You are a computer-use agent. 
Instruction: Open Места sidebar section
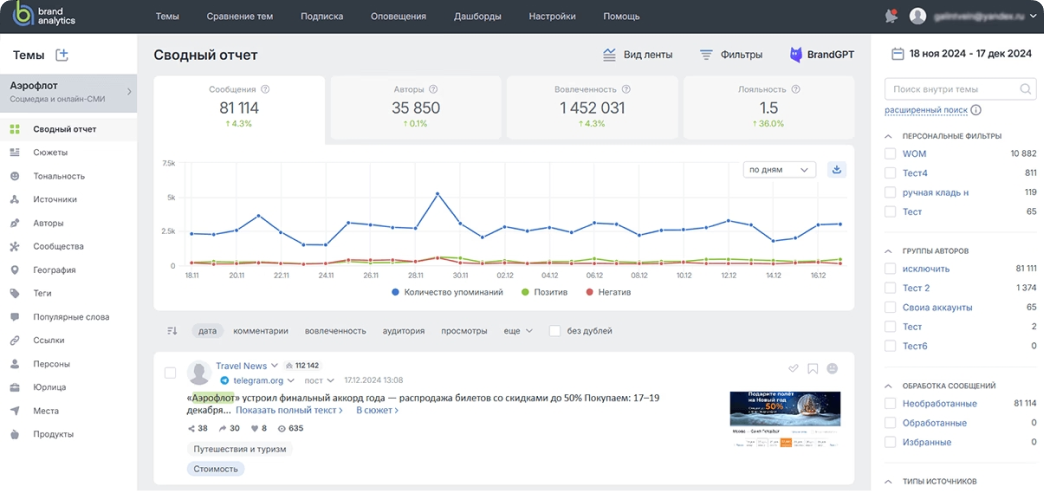click(46, 411)
